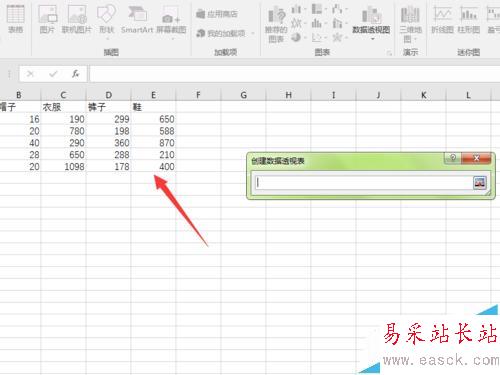Select cell containing 210

153,155
